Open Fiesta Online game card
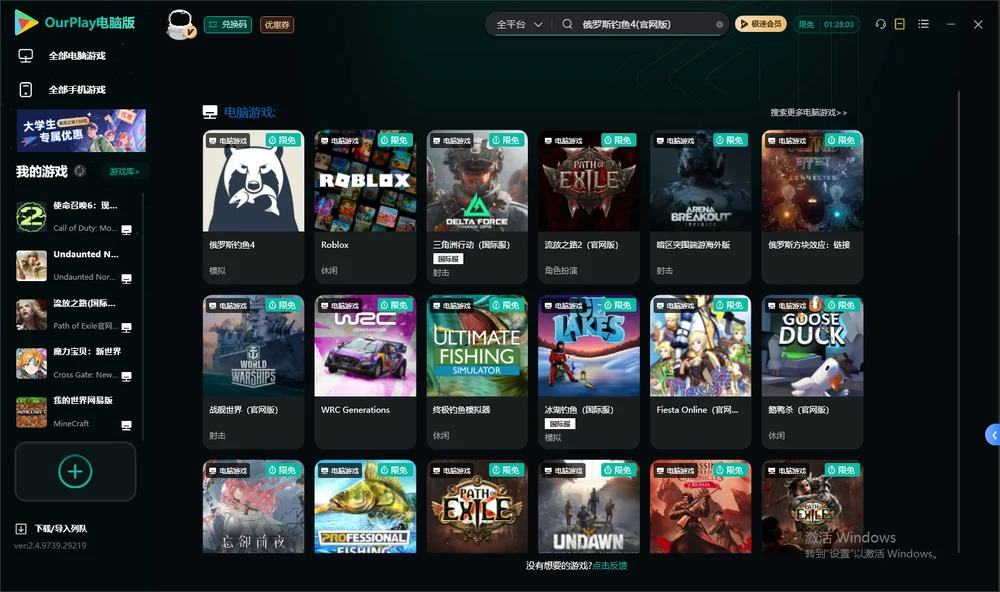 pos(700,372)
